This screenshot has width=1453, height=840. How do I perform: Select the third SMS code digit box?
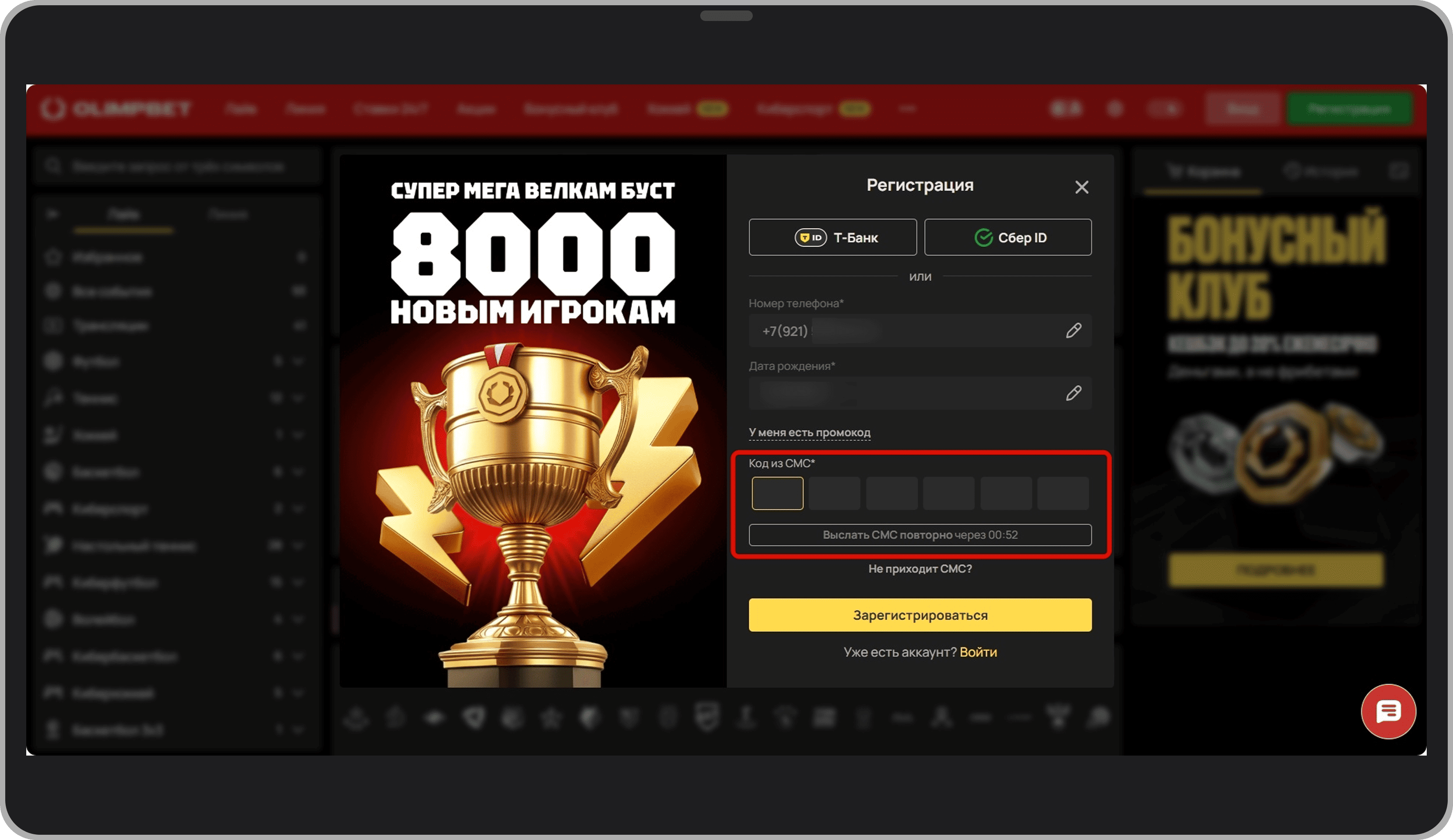(x=891, y=493)
